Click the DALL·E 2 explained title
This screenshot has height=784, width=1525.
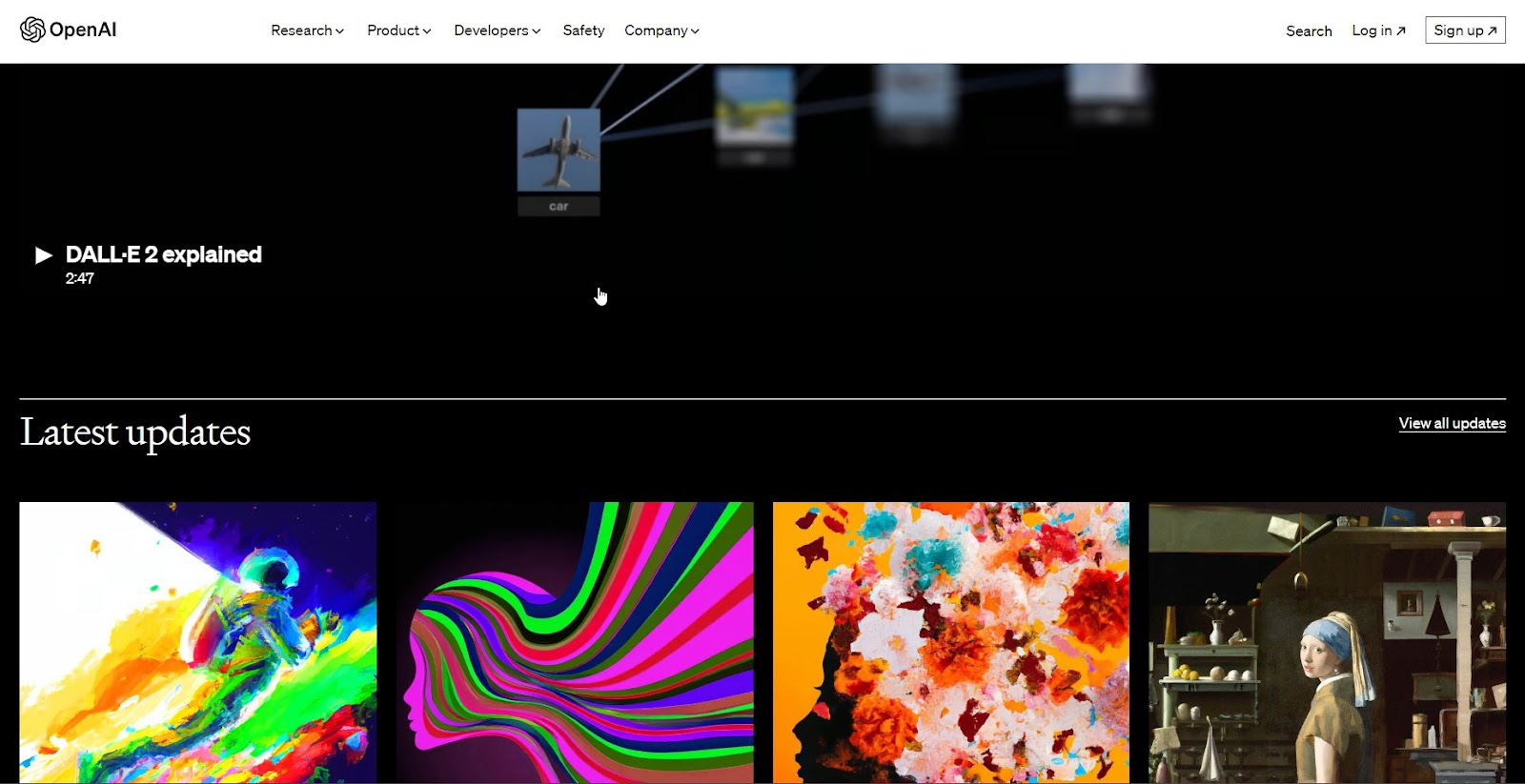tap(163, 254)
